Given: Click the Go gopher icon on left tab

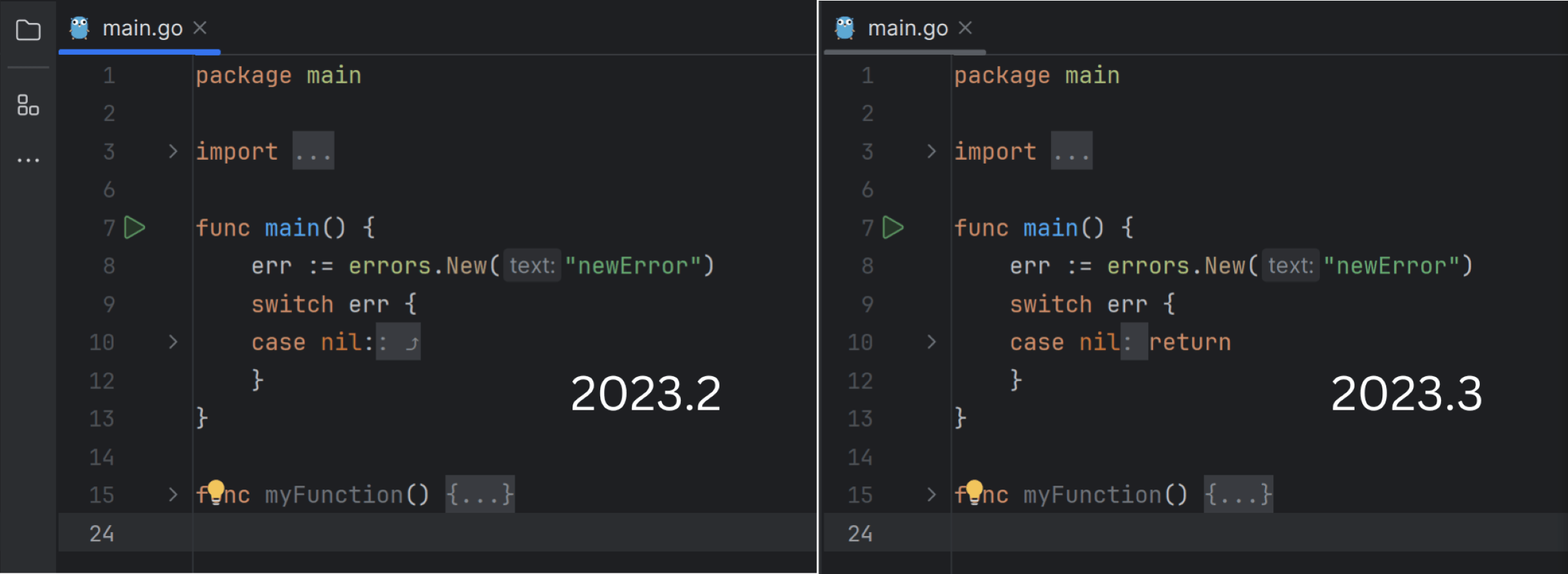Looking at the screenshot, I should 80,28.
